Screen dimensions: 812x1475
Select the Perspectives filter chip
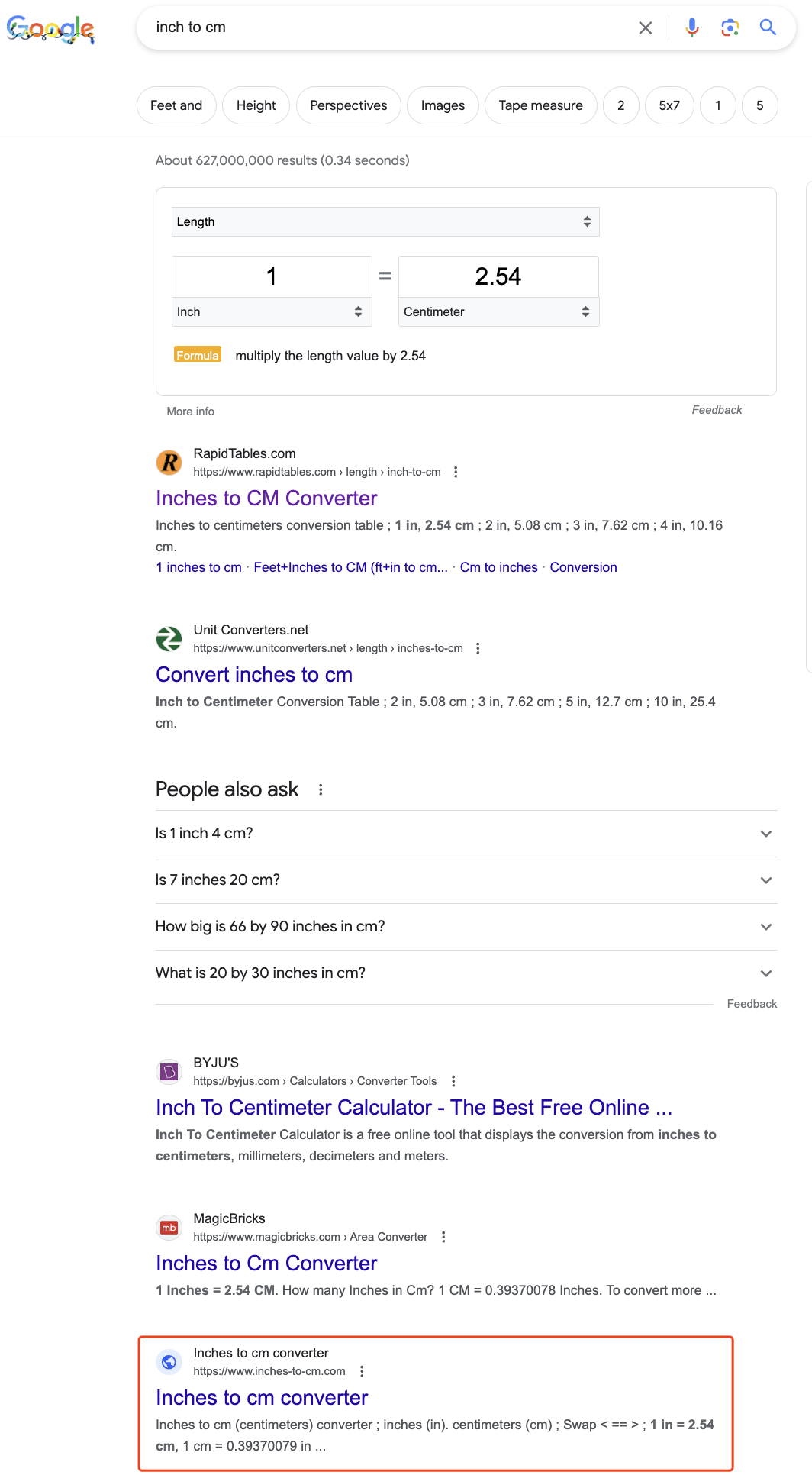[x=349, y=105]
